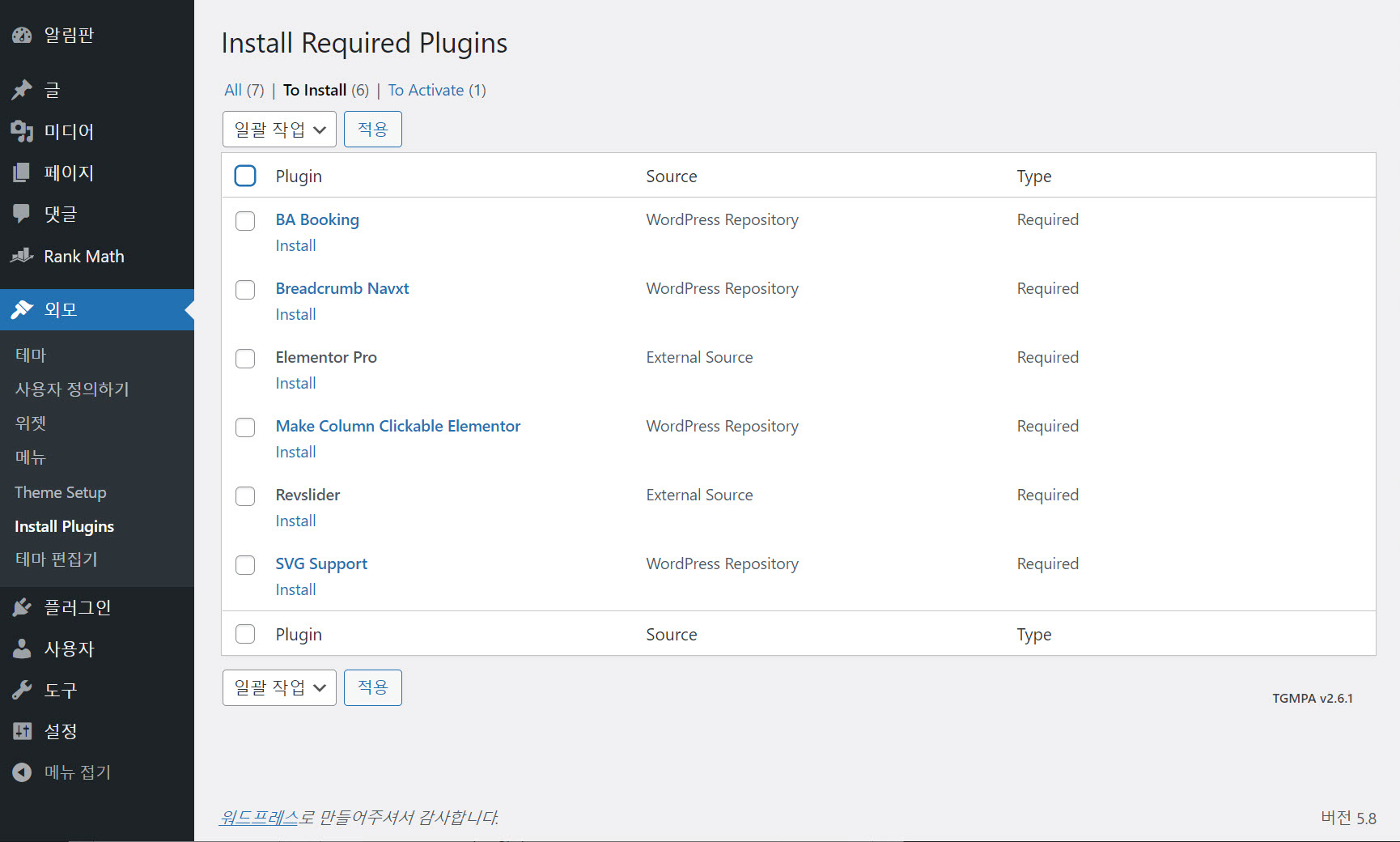Click the TGMPA v2.6.1 version text
This screenshot has height=842, width=1400.
click(1313, 698)
